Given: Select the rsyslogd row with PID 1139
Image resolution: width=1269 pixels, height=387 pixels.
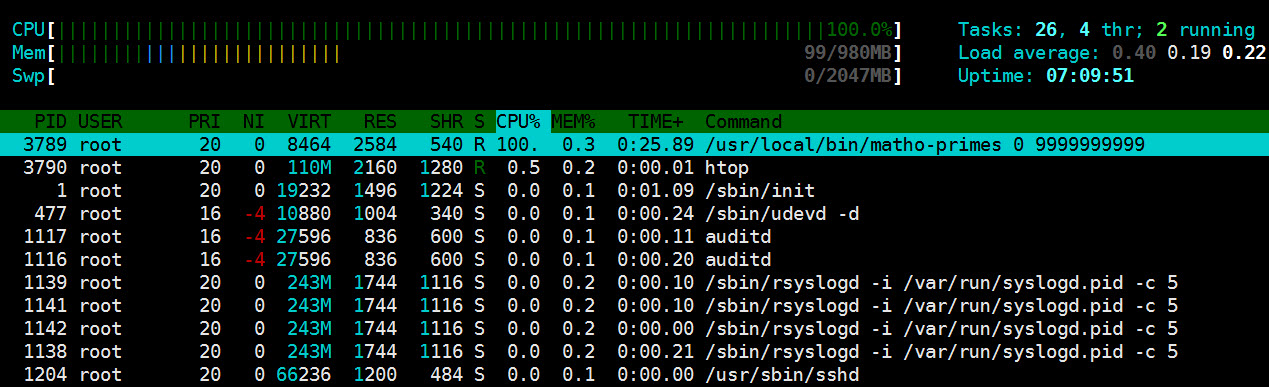Looking at the screenshot, I should pyautogui.click(x=634, y=282).
